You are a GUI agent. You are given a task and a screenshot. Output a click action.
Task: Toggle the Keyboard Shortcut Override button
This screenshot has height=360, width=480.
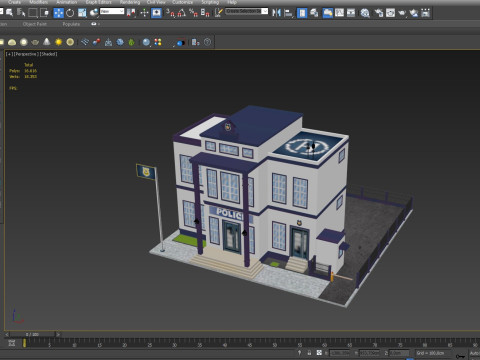pos(156,13)
